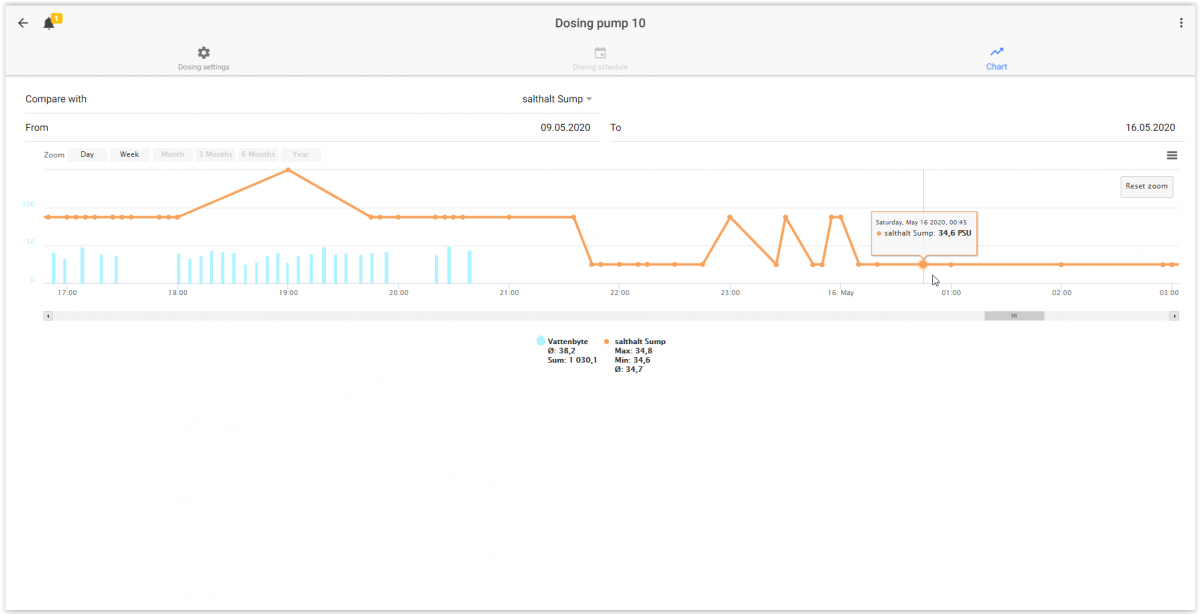
Task: Open the chart hamburger context menu
Action: [x=1172, y=155]
